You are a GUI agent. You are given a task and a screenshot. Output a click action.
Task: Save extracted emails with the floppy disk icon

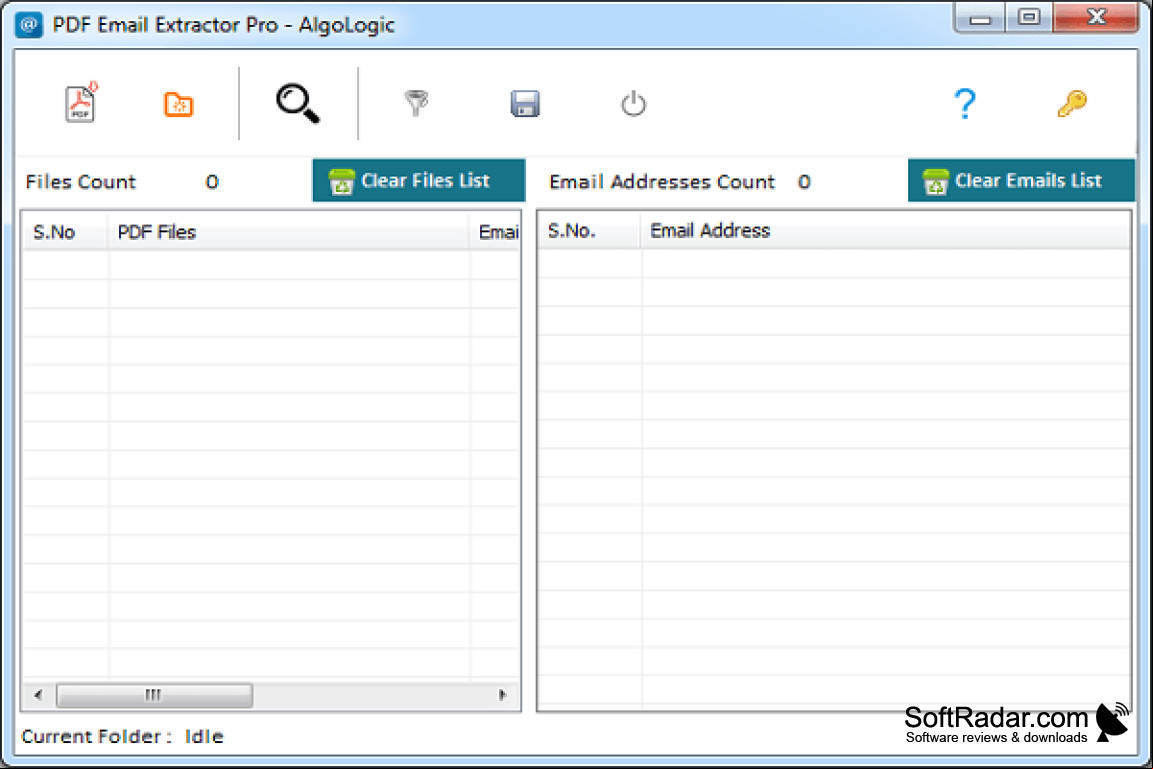(525, 104)
